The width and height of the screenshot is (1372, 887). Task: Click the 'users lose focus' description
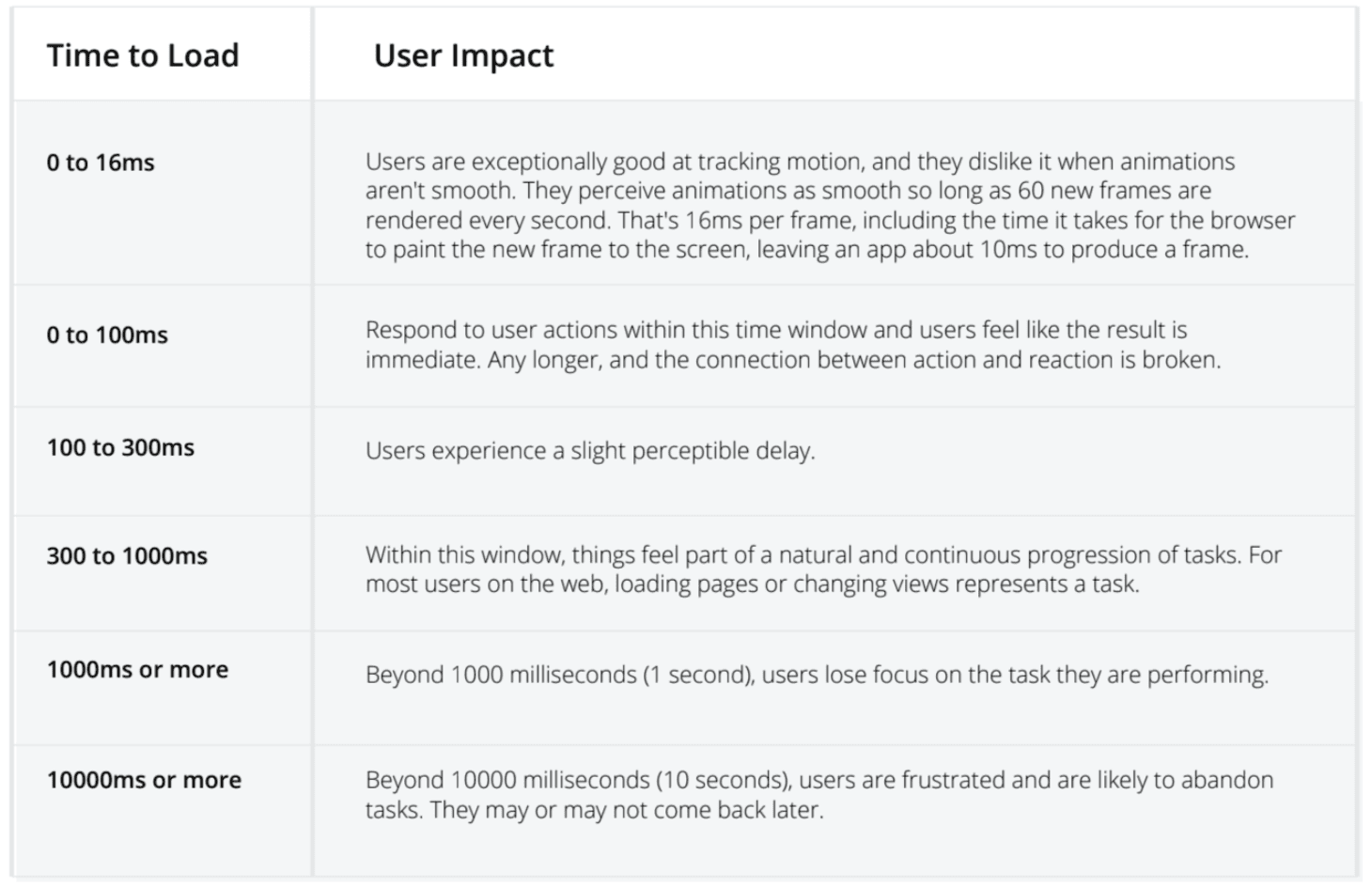point(816,675)
